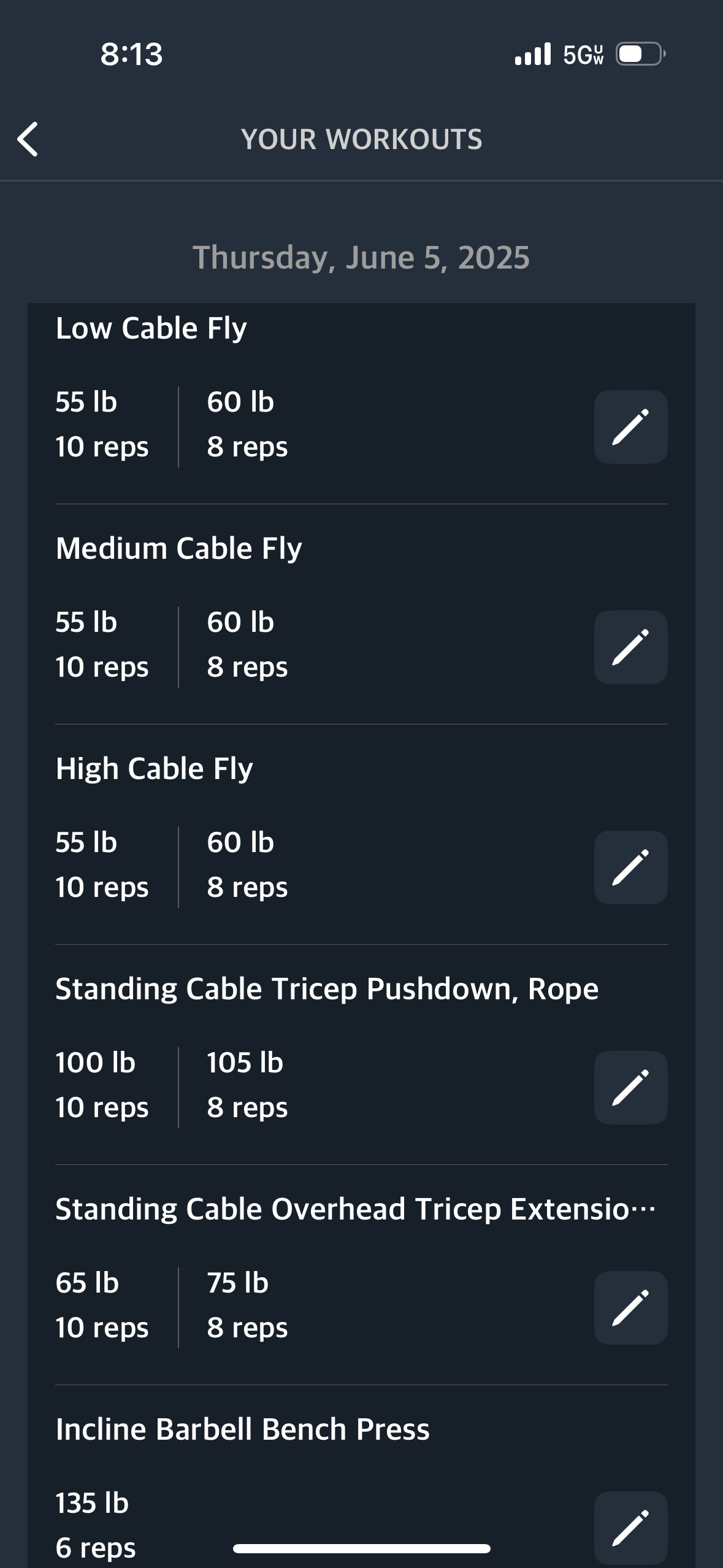723x1568 pixels.
Task: Edit Standing Cable Overhead Tricep Extension entry
Action: tap(630, 1308)
